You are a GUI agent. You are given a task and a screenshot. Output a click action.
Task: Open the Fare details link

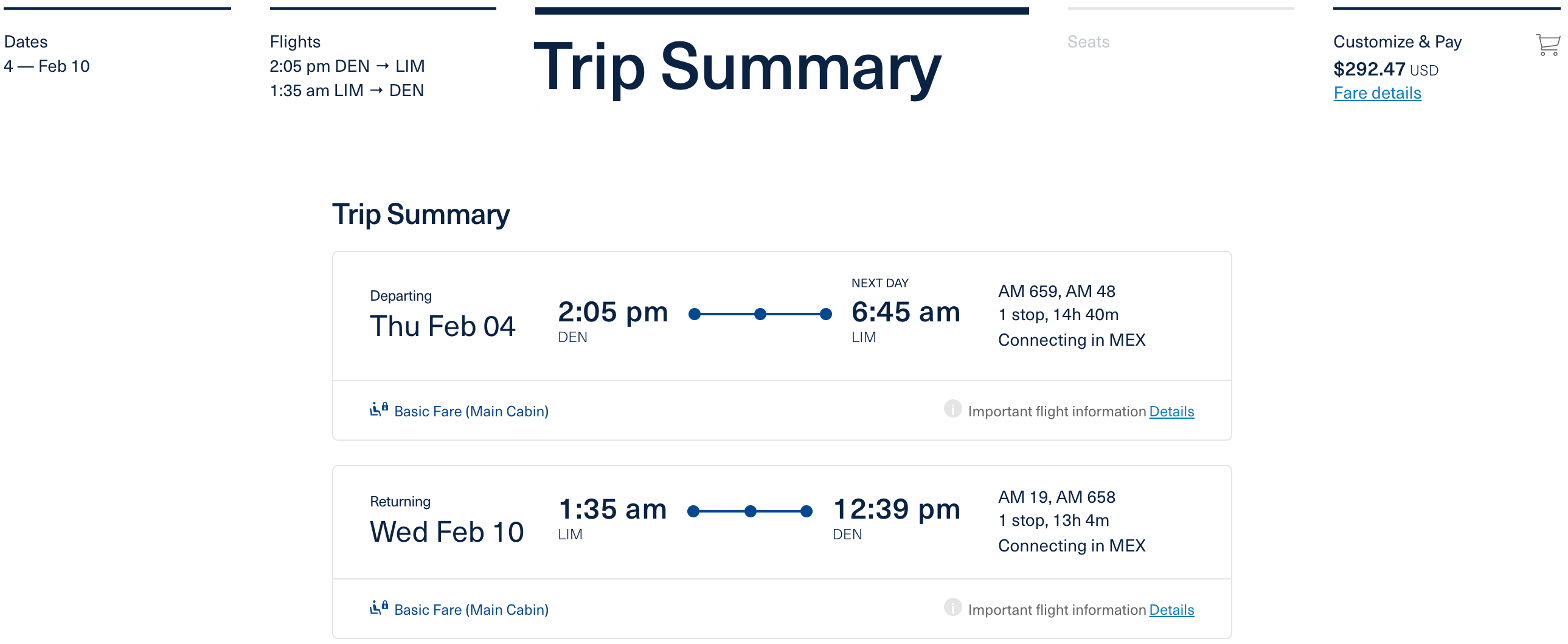click(1377, 93)
